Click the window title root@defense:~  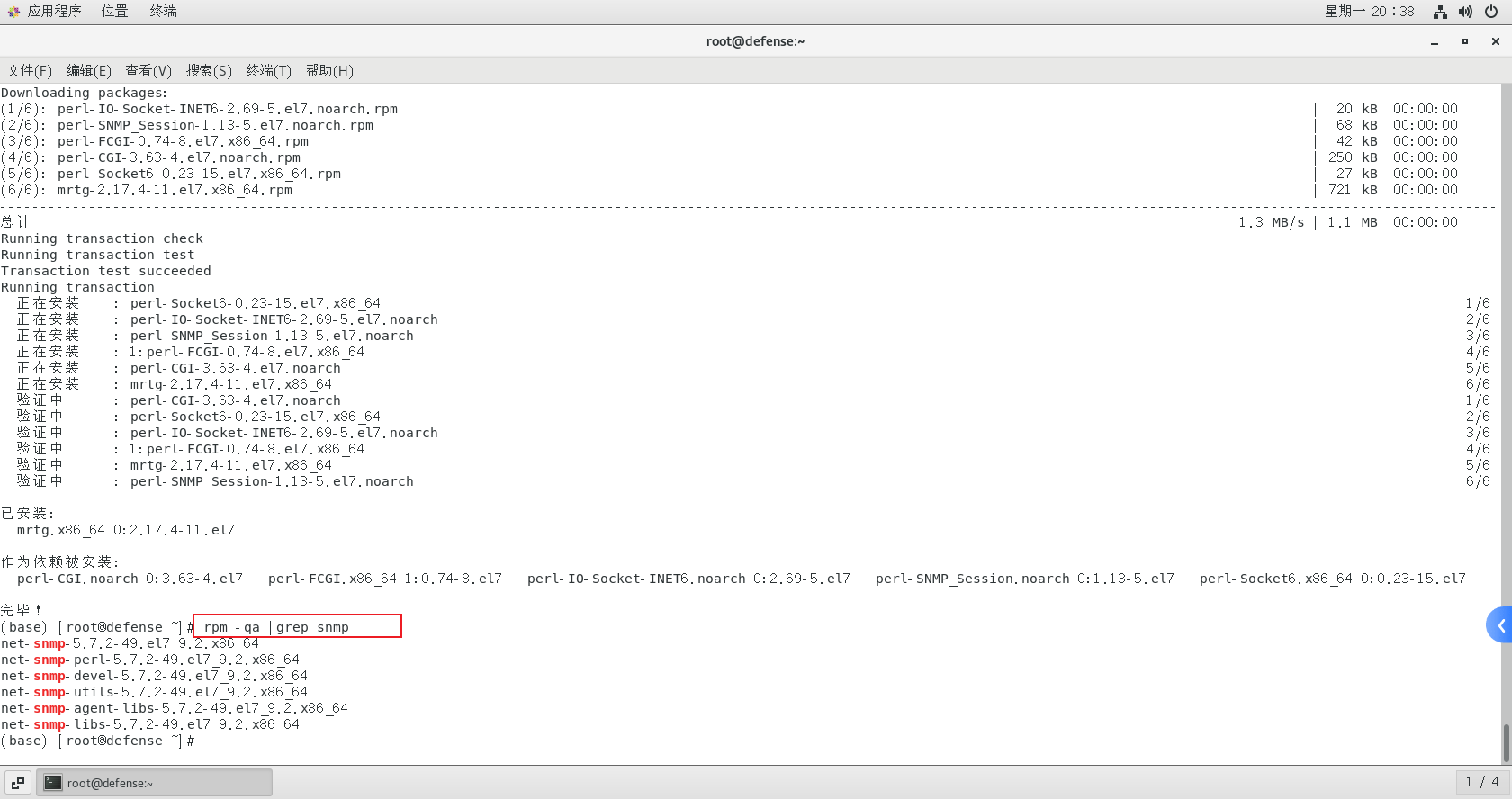click(755, 41)
